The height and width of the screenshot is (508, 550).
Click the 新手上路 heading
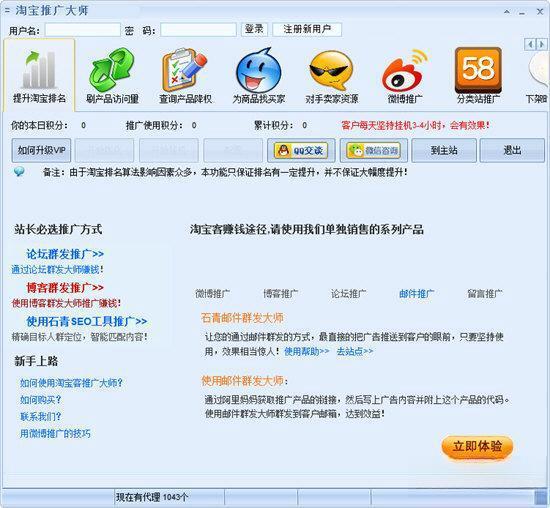point(36,361)
